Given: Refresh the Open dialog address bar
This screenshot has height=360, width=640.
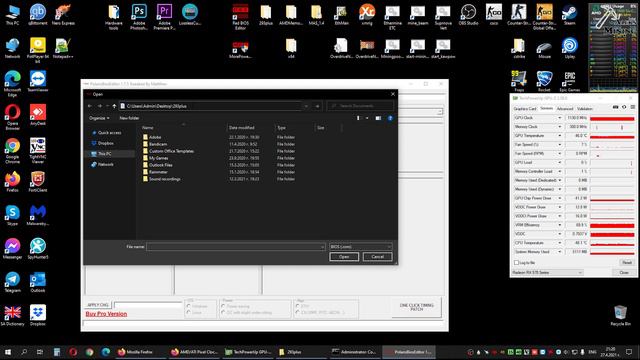Looking at the screenshot, I should [317, 106].
